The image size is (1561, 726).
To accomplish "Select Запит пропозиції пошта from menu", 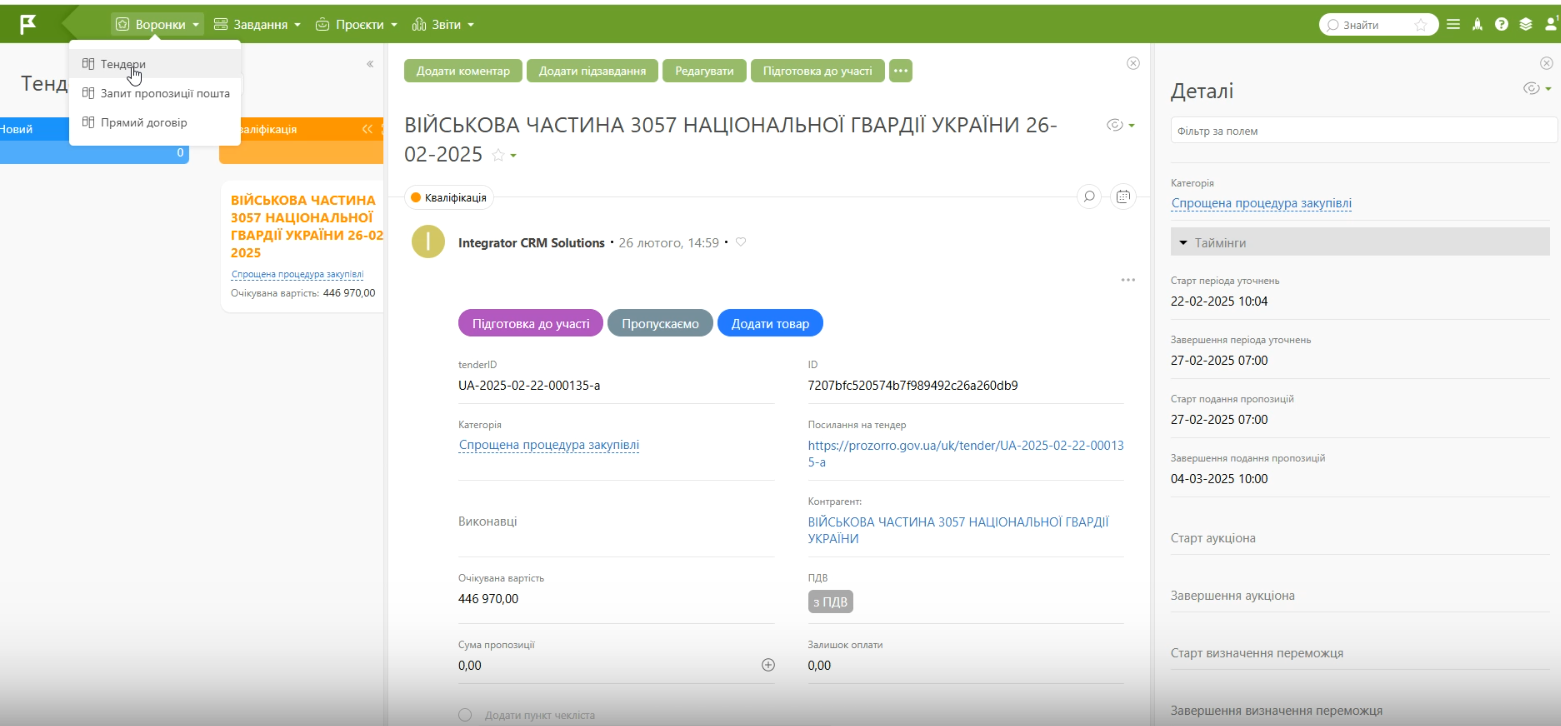I will pos(164,93).
